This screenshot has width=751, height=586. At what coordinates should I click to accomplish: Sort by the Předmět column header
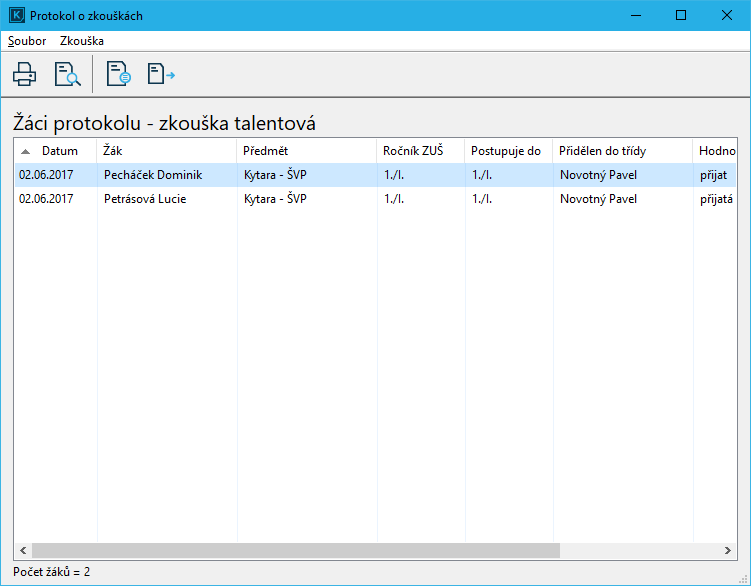(x=306, y=151)
